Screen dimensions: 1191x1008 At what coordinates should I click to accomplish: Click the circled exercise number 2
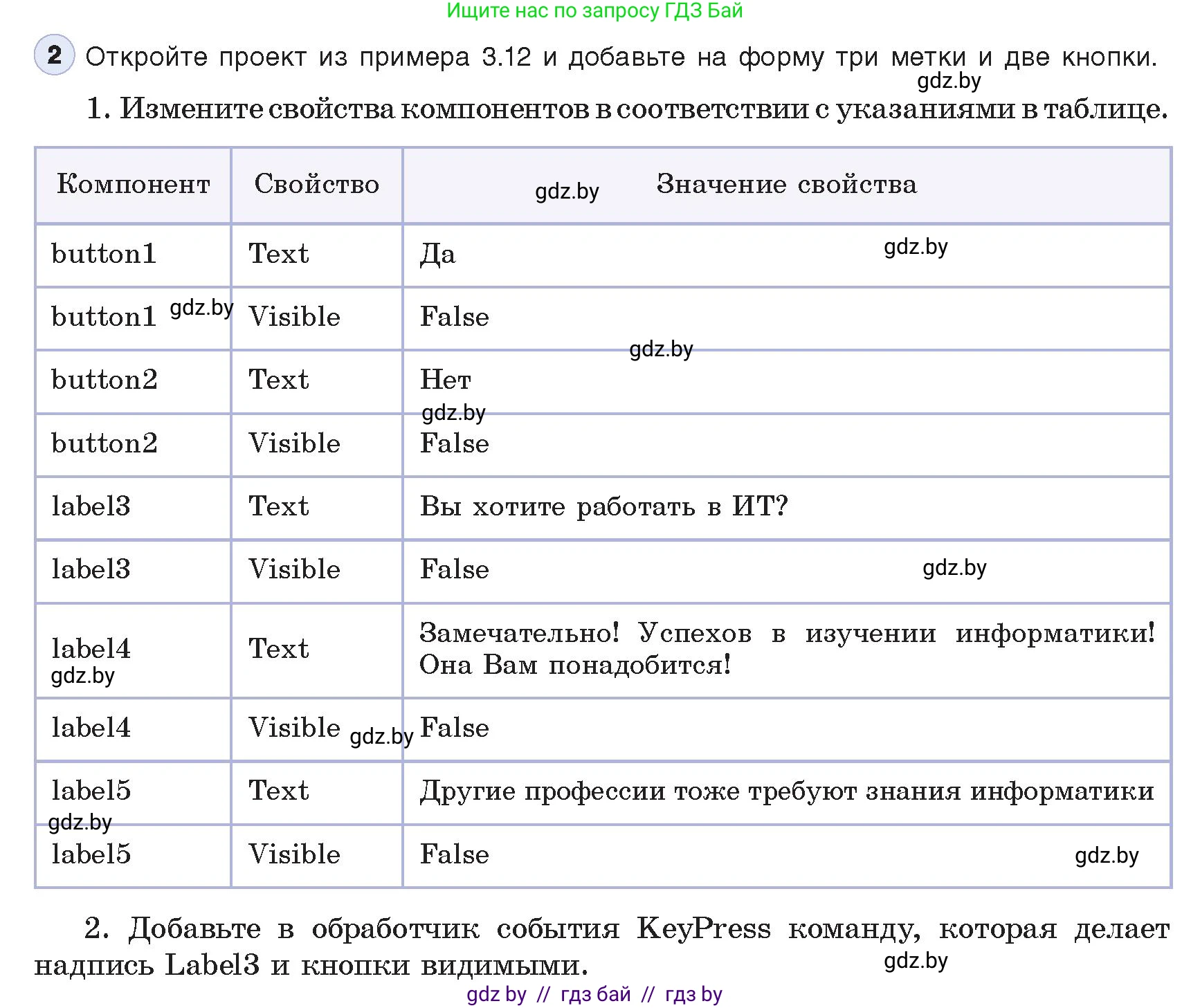[54, 56]
